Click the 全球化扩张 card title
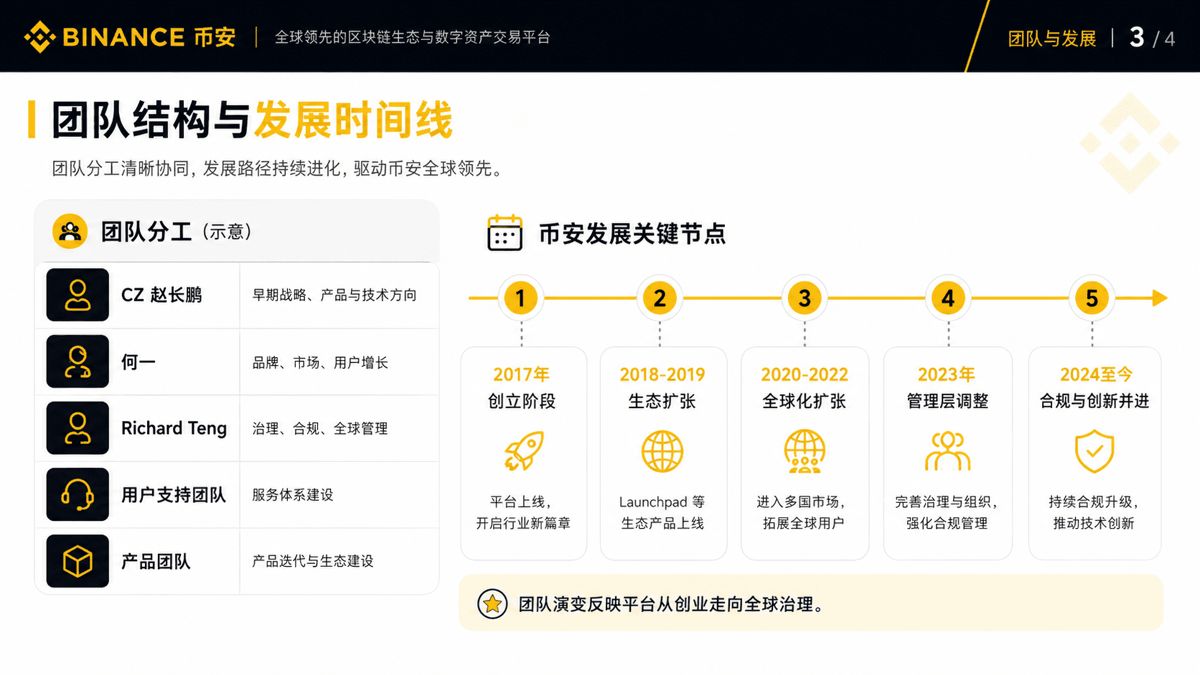Image resolution: width=1200 pixels, height=675 pixels. click(804, 401)
